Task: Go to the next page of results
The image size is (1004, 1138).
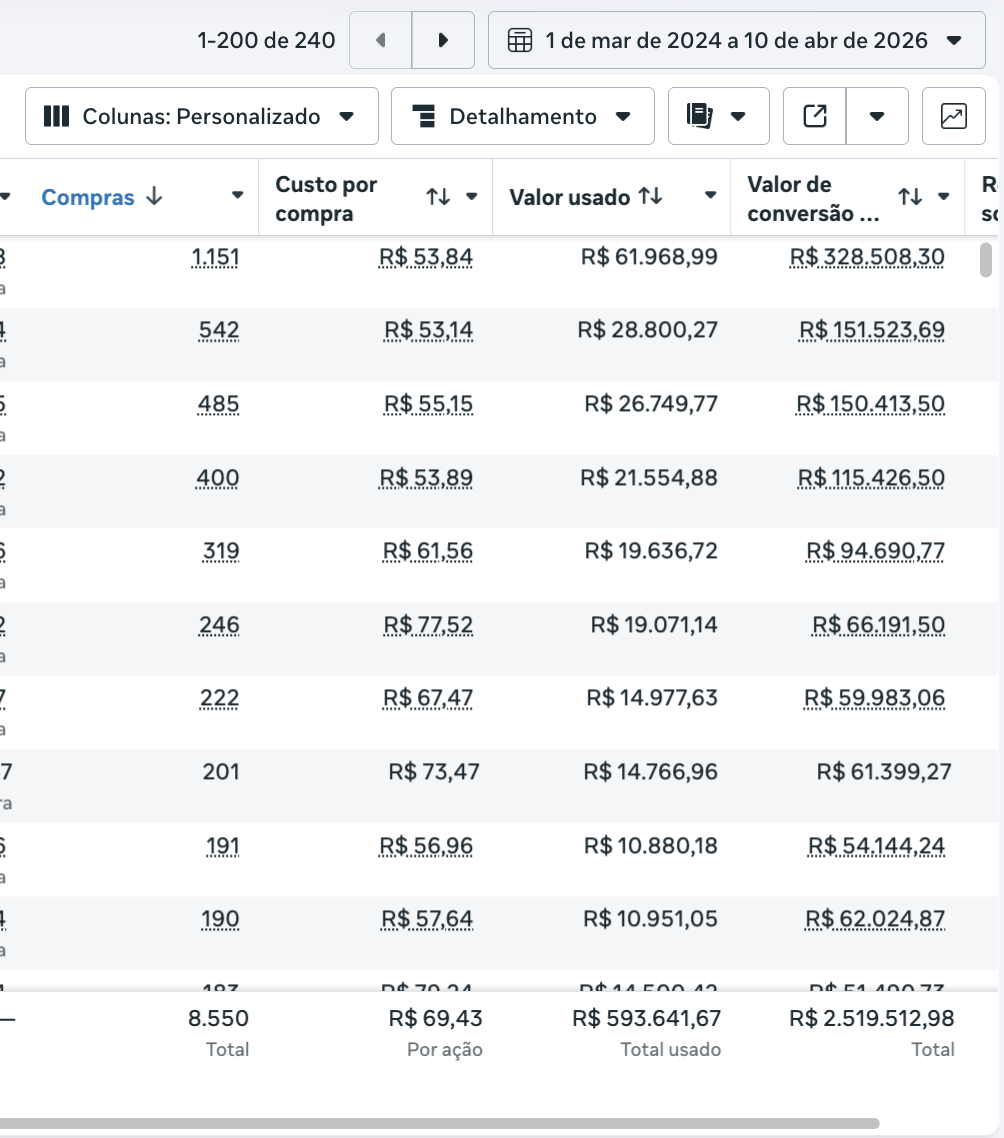Action: pyautogui.click(x=443, y=41)
